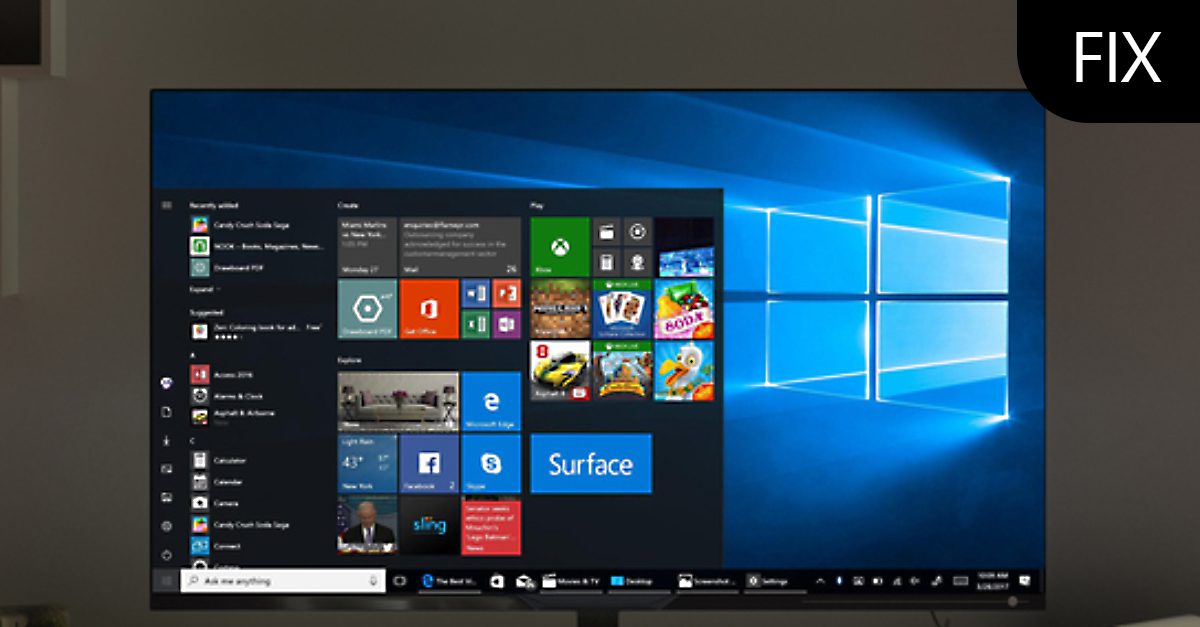Launch Microsoft Edge from its live tile

pyautogui.click(x=489, y=402)
